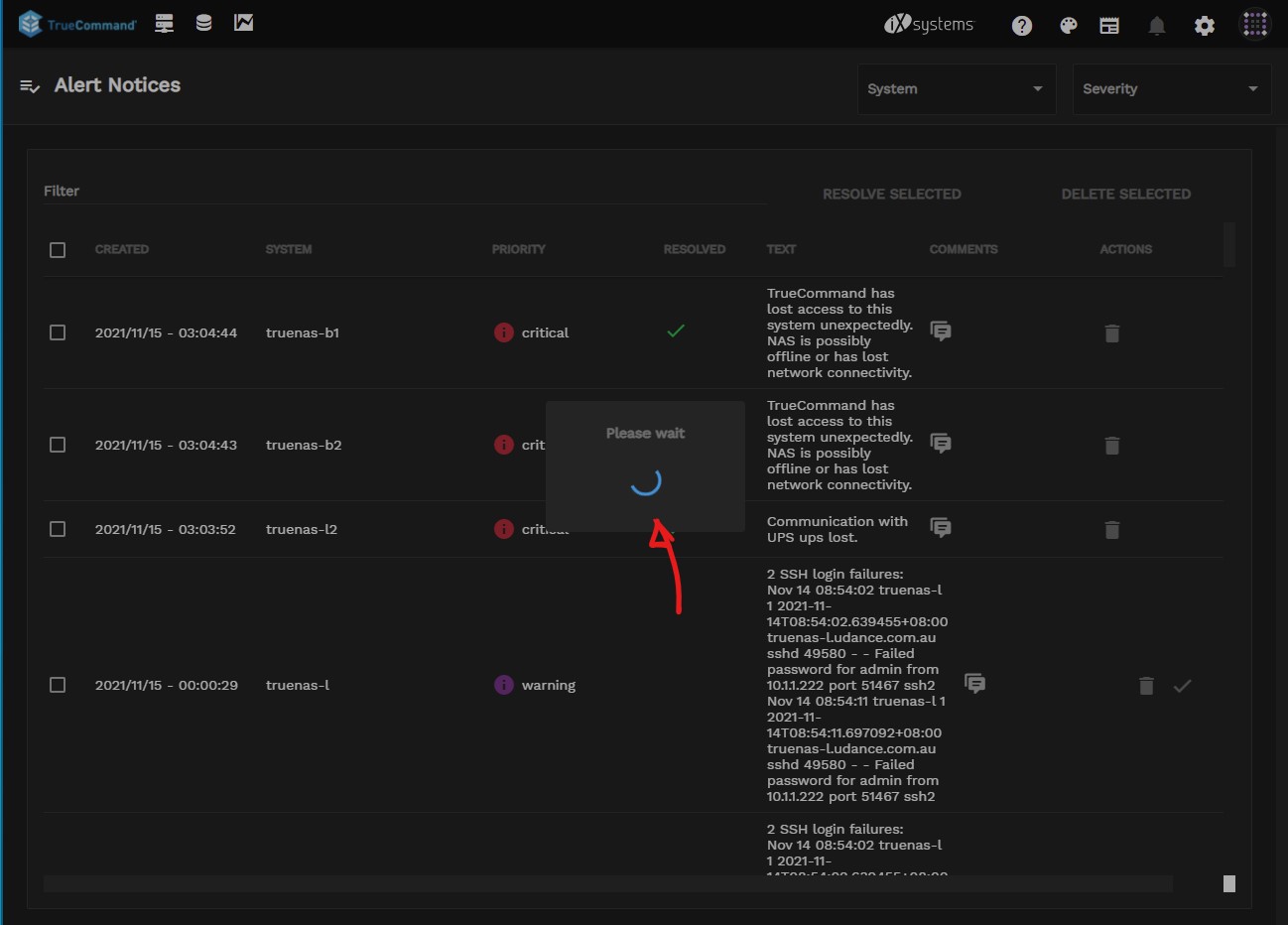Viewport: 1288px width, 925px height.
Task: Delete the truenas-b1 alert
Action: point(1112,333)
